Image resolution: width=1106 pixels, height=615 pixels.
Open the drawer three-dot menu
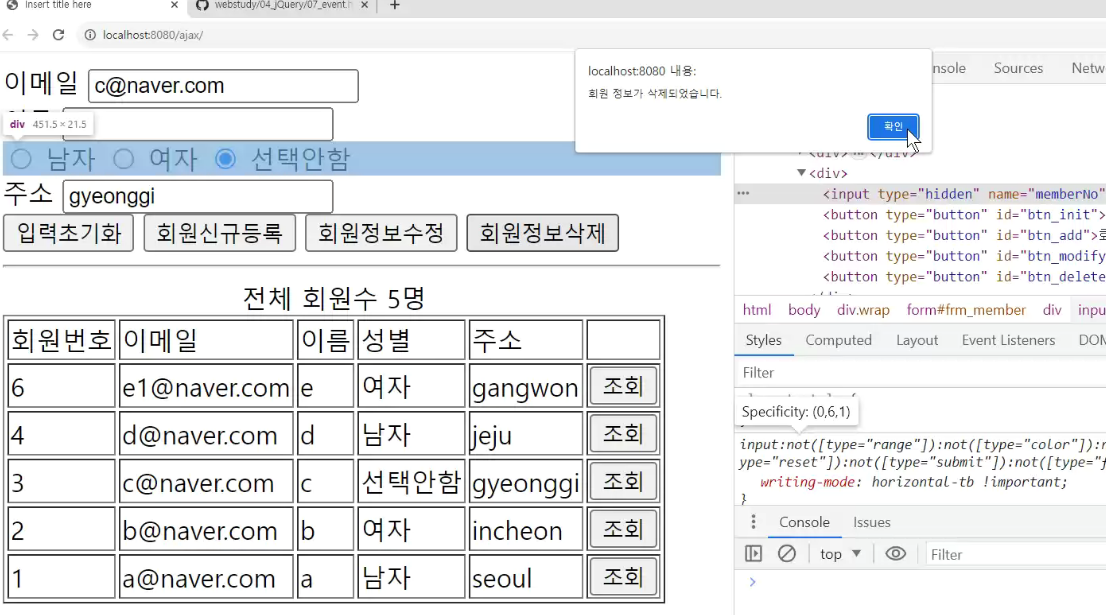(753, 522)
